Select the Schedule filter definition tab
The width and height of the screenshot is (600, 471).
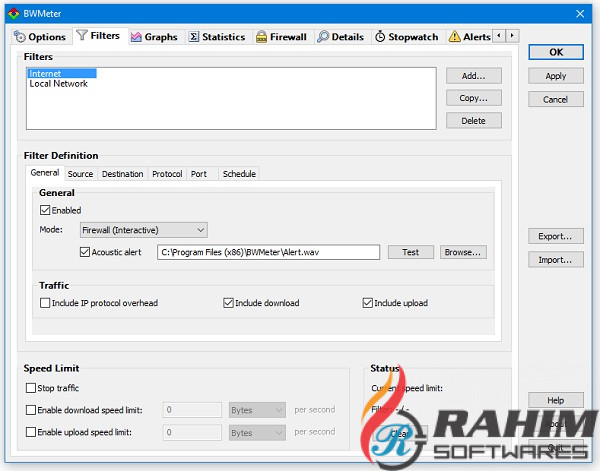tap(239, 174)
